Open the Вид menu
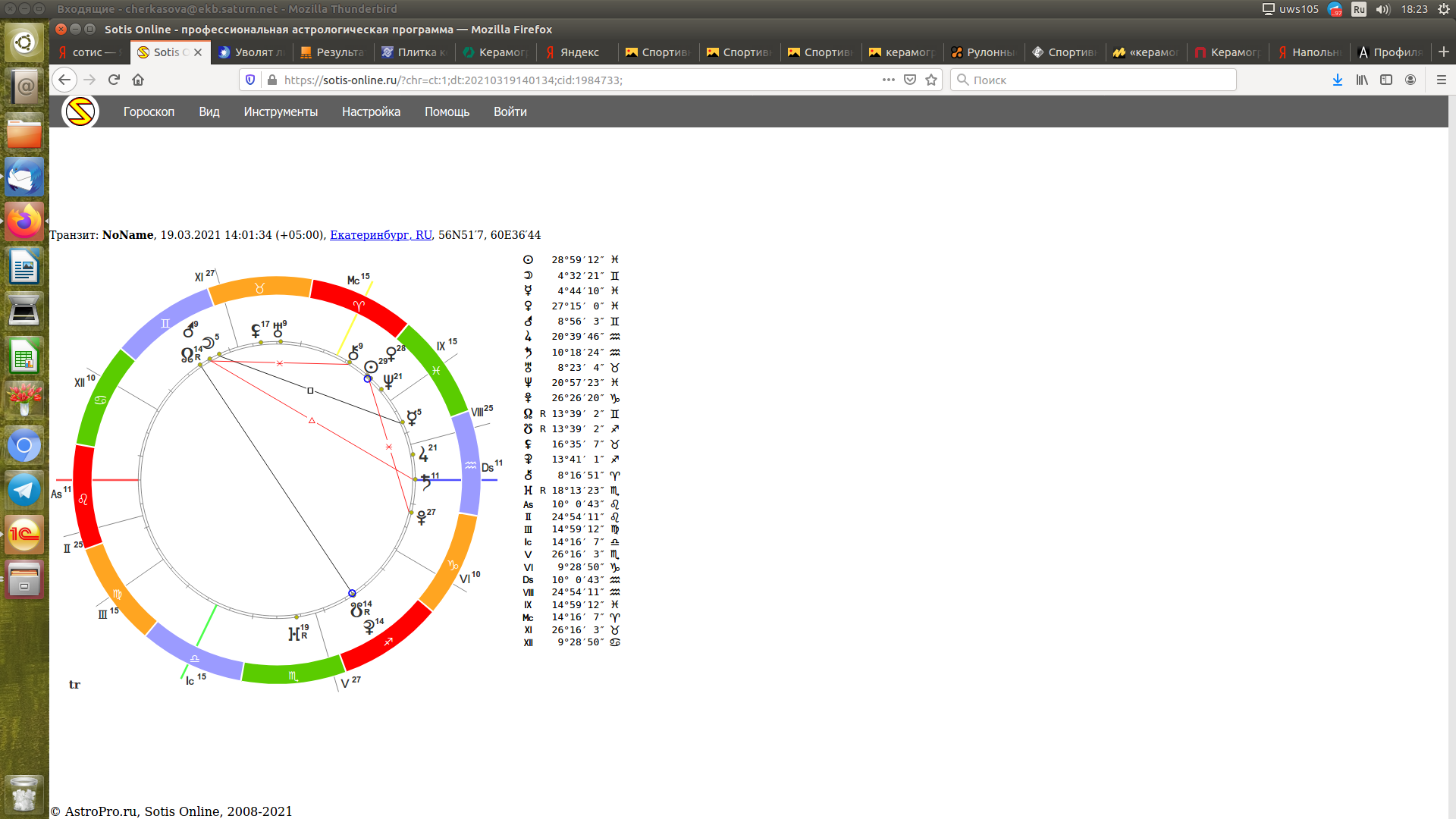The width and height of the screenshot is (1456, 819). tap(209, 111)
